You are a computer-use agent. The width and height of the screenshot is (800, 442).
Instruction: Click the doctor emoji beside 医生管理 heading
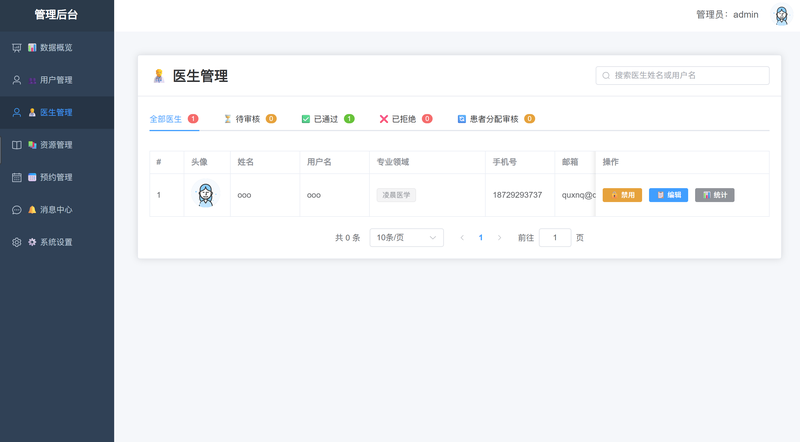(159, 76)
